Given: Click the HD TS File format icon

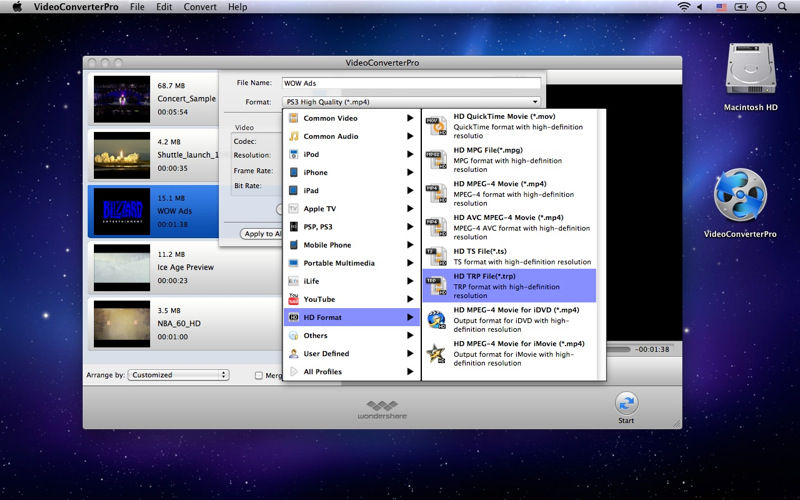Looking at the screenshot, I should pyautogui.click(x=436, y=257).
